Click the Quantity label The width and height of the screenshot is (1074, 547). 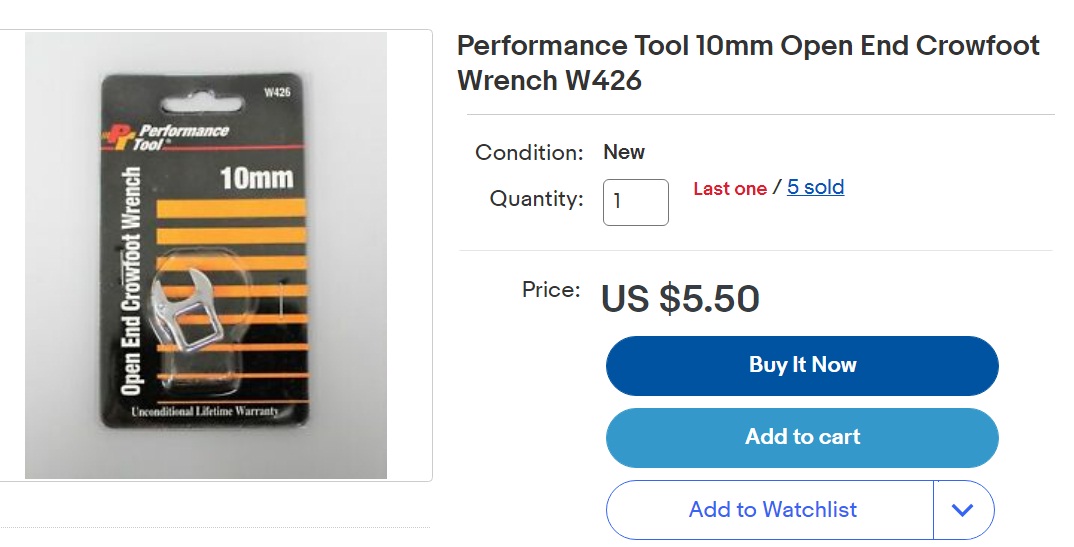[x=536, y=199]
